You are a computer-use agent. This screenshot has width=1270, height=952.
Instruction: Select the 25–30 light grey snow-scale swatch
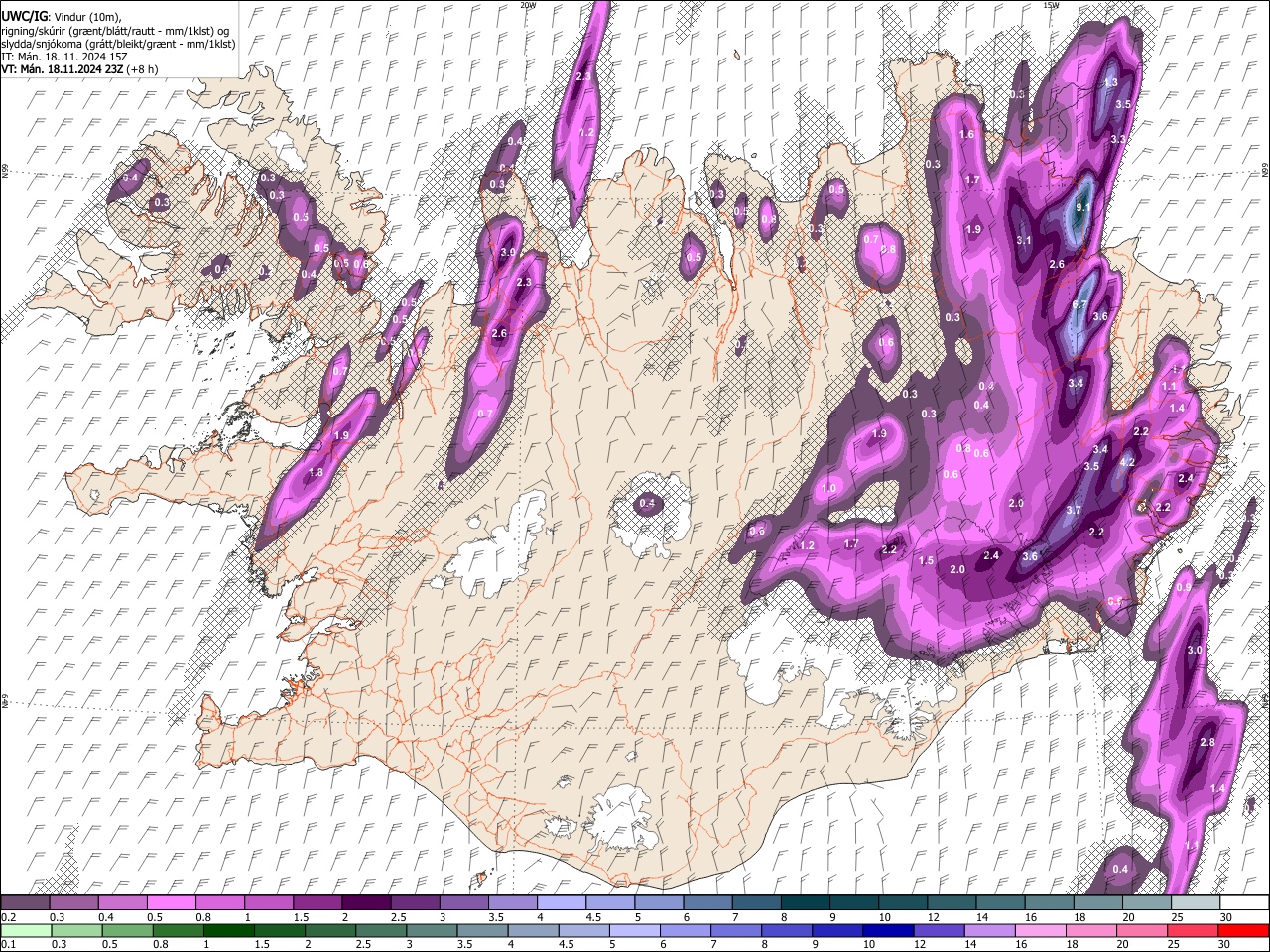click(1194, 902)
